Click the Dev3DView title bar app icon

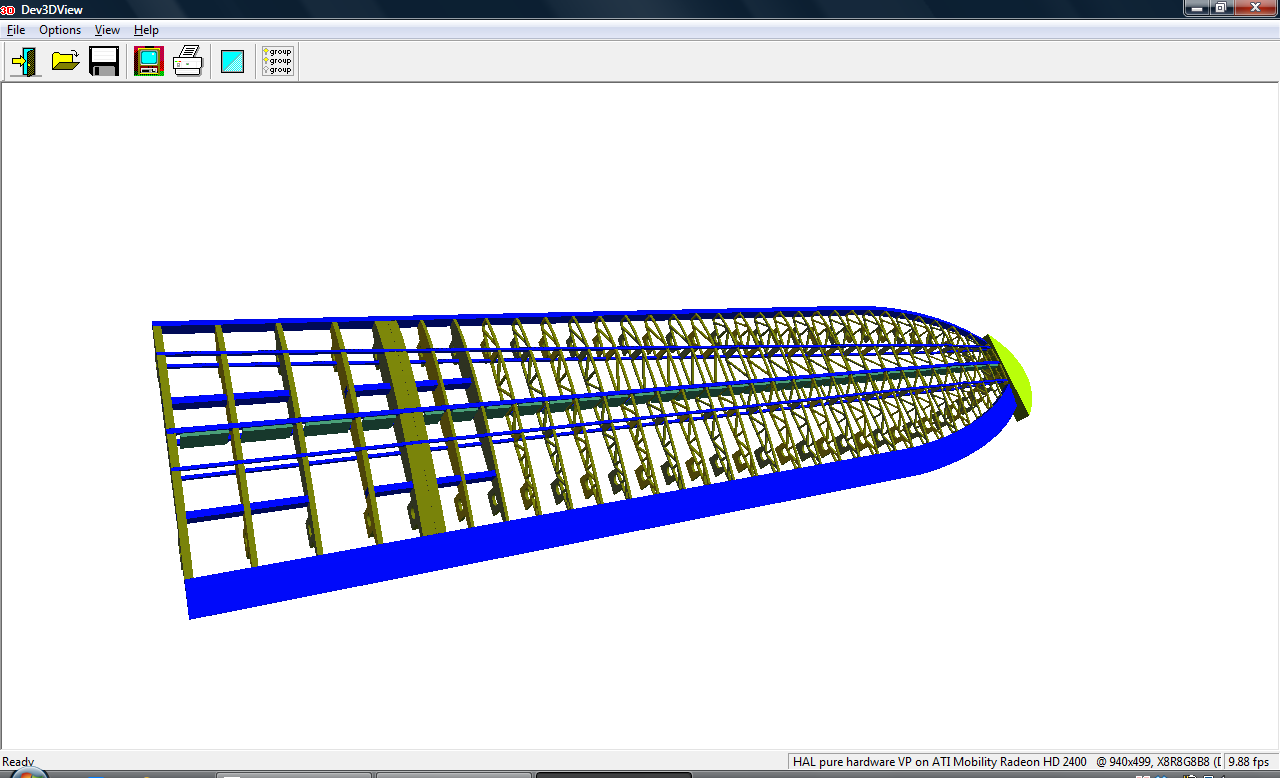pos(8,9)
